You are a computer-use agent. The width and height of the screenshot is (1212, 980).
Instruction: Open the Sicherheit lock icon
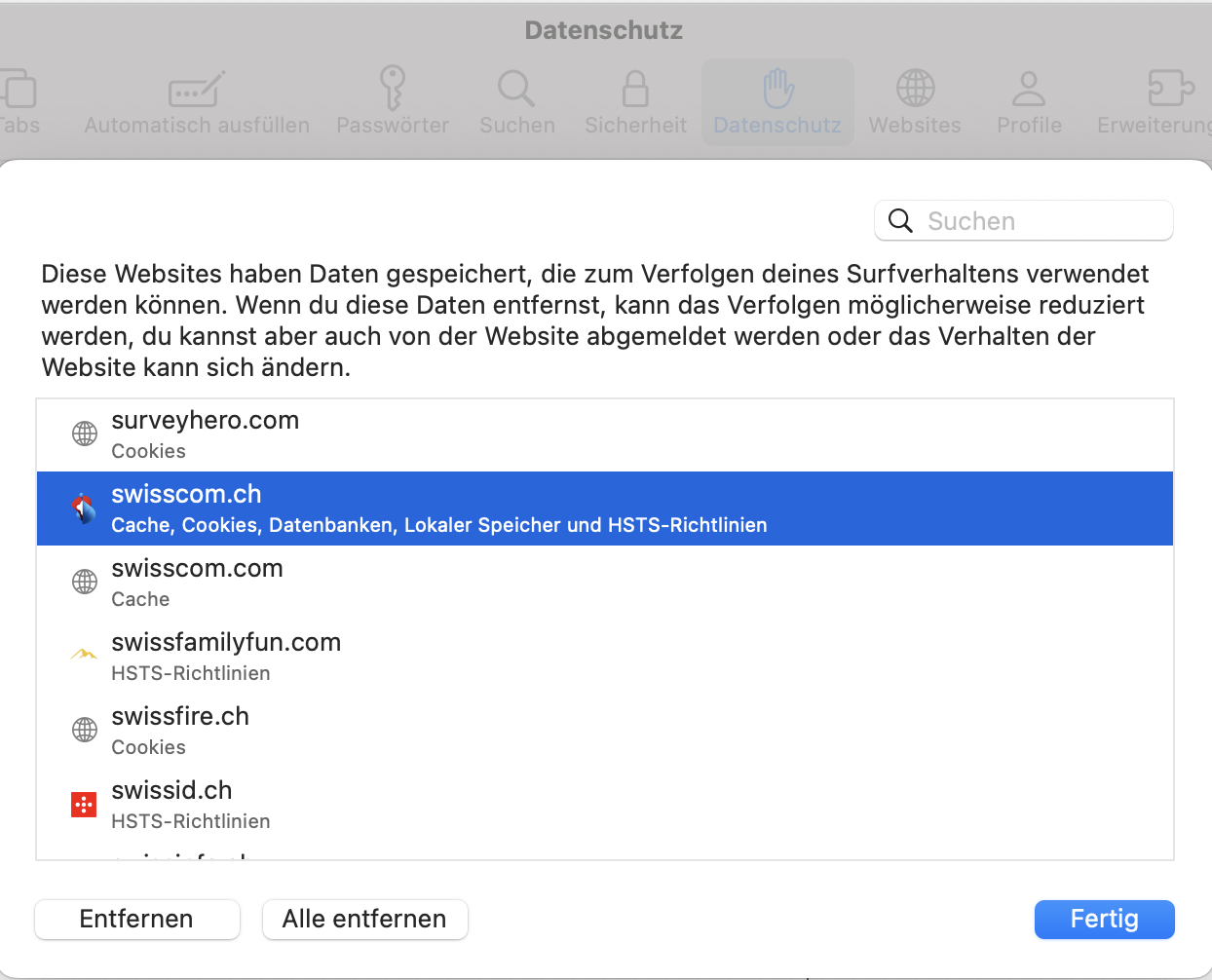635,88
